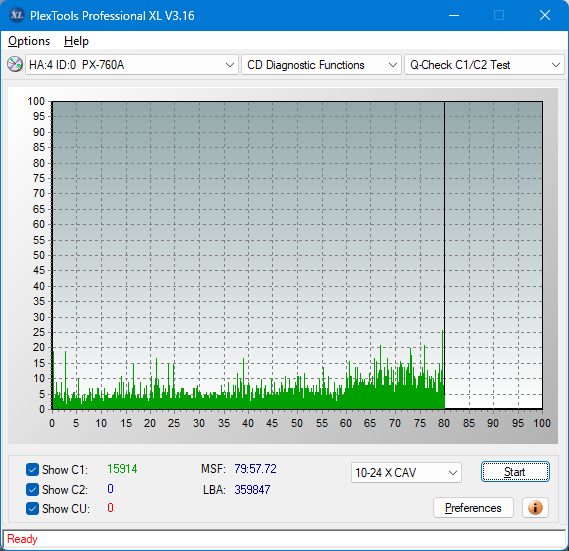This screenshot has height=551, width=569.
Task: Minimize the PlexTools window
Action: coord(454,15)
